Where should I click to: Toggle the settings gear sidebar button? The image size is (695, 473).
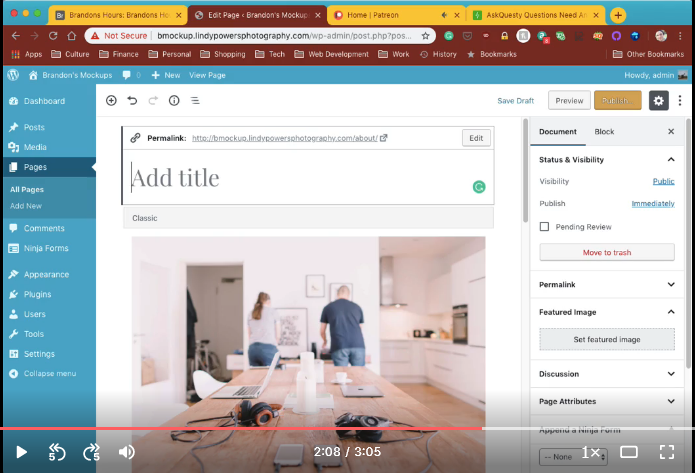[659, 101]
